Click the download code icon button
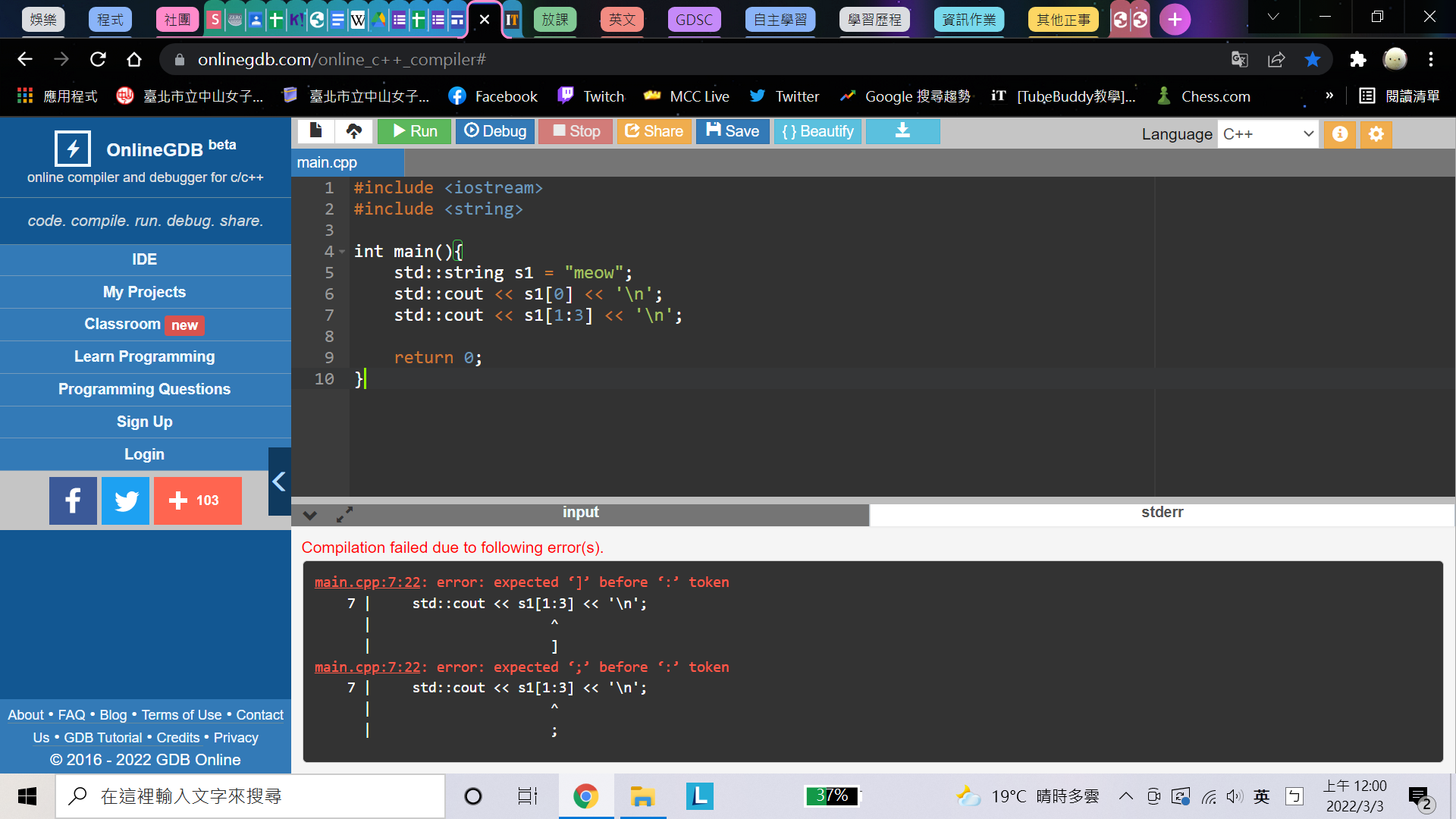1456x819 pixels. click(x=902, y=131)
